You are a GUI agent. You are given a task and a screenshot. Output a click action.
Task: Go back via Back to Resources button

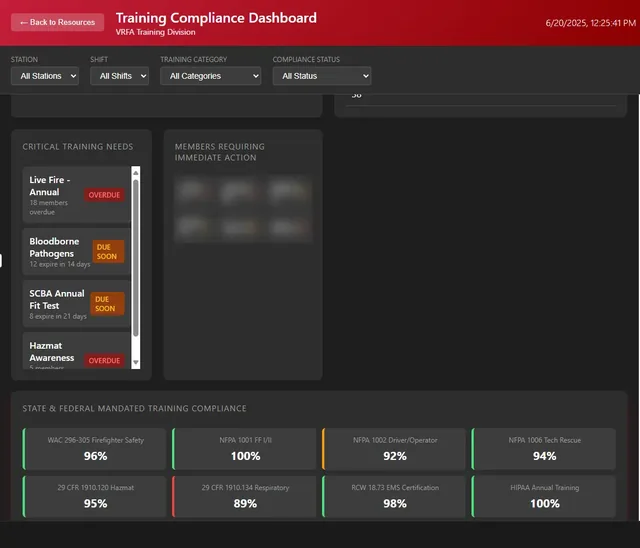click(x=57, y=22)
